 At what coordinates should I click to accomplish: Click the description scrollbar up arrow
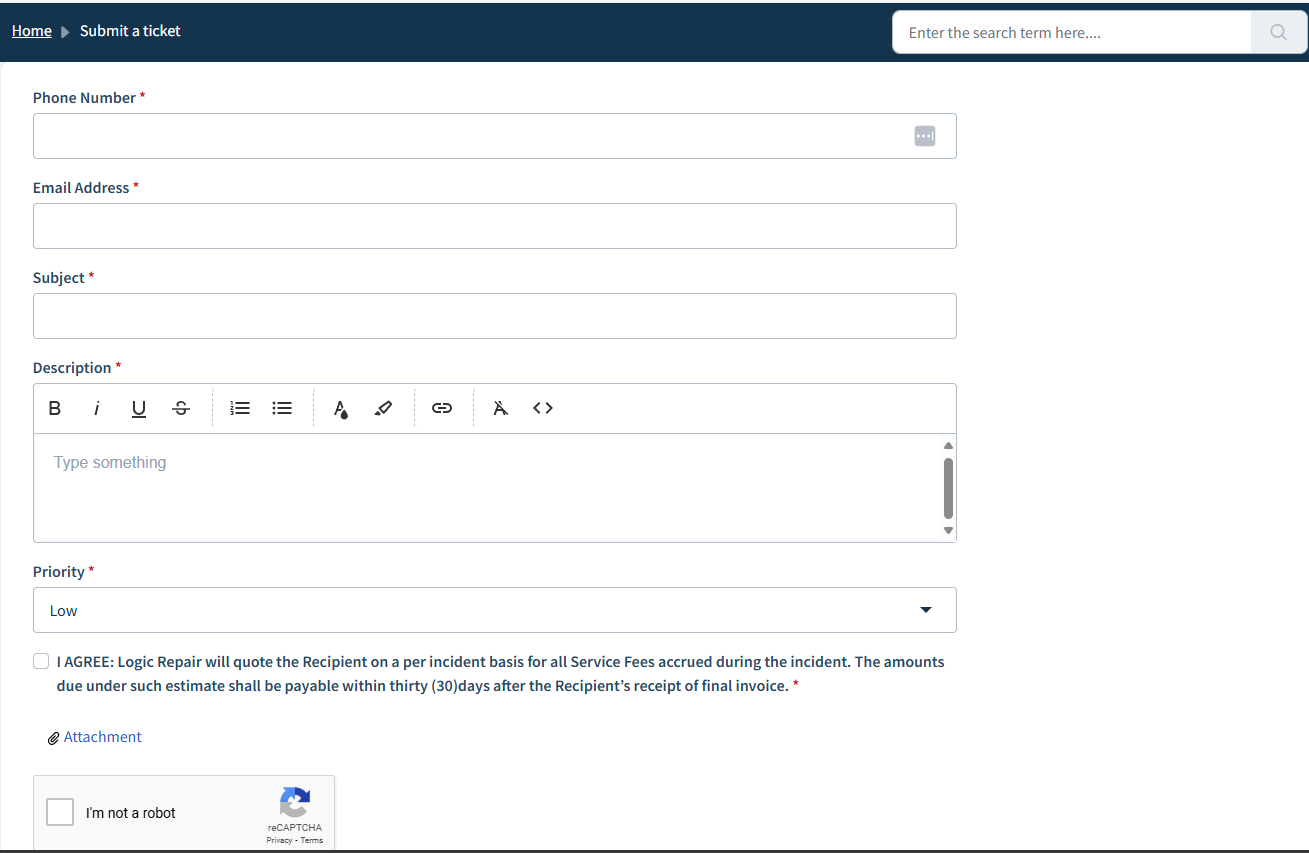[x=948, y=445]
